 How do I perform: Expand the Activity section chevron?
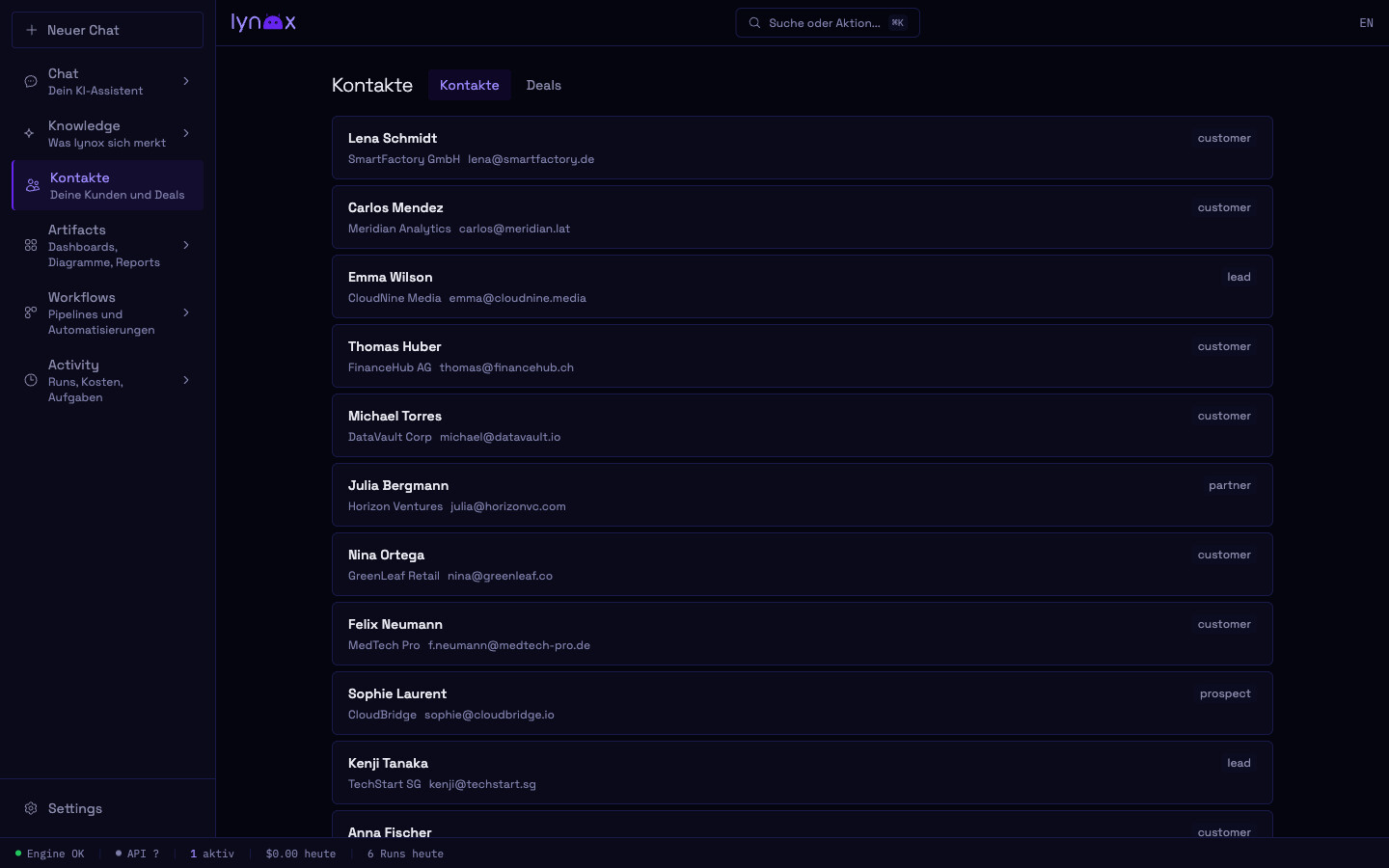(186, 380)
